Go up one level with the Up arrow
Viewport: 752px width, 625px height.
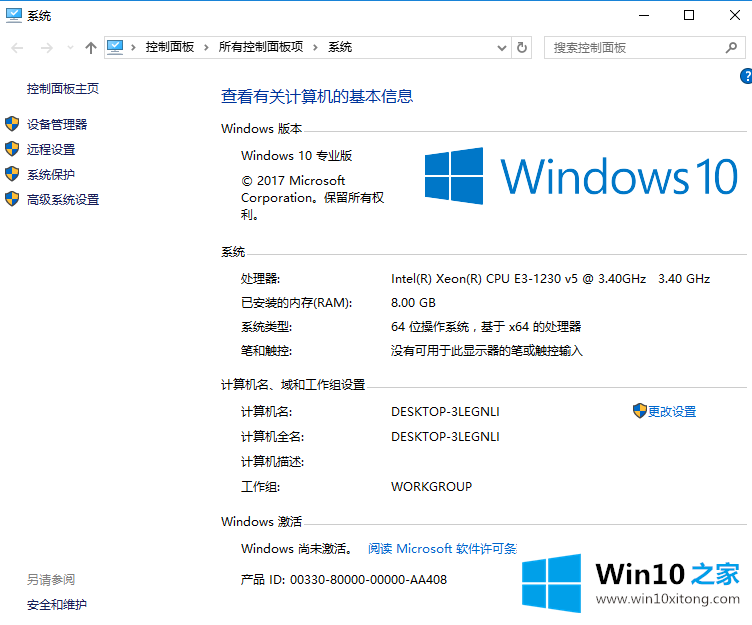[91, 47]
